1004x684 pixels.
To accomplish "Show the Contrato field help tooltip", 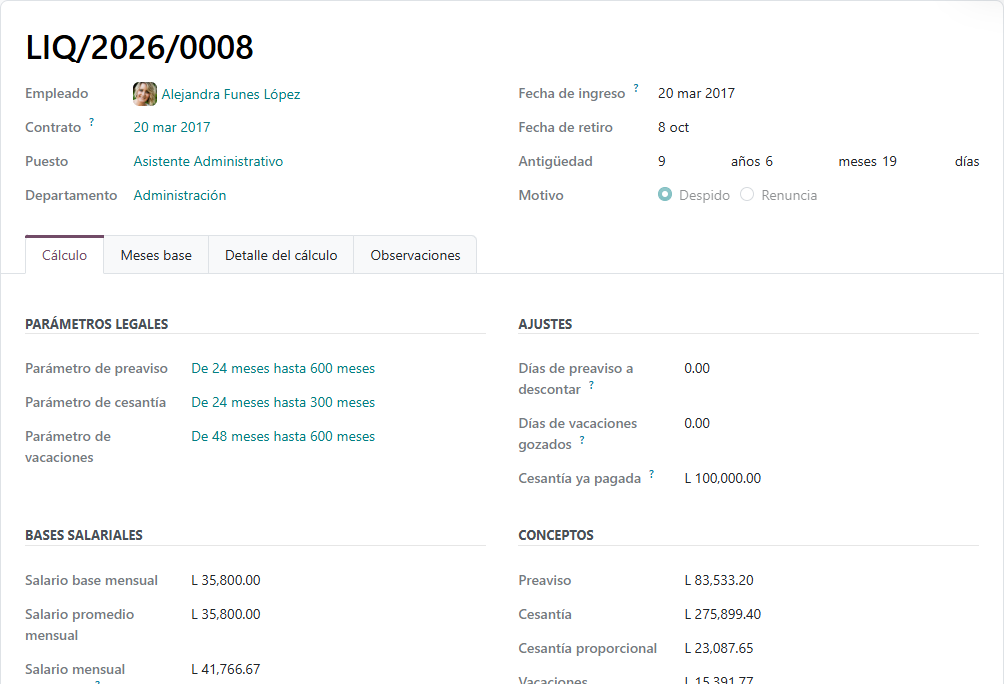I will click(92, 122).
